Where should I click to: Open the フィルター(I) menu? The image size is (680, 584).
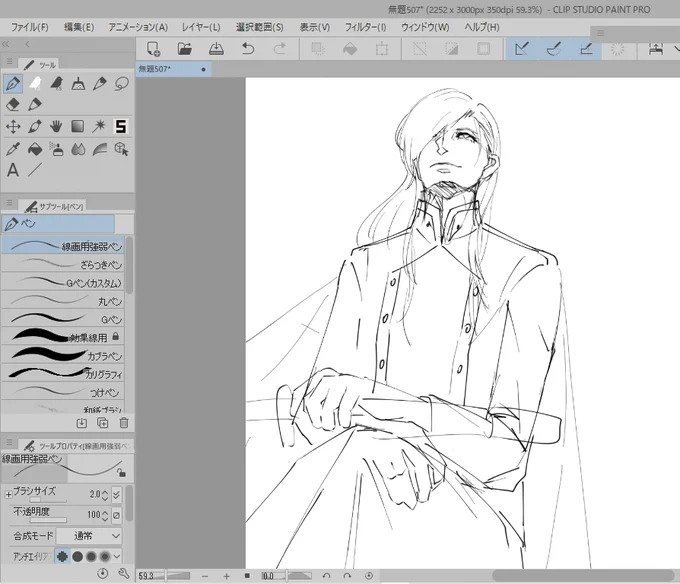coord(365,27)
